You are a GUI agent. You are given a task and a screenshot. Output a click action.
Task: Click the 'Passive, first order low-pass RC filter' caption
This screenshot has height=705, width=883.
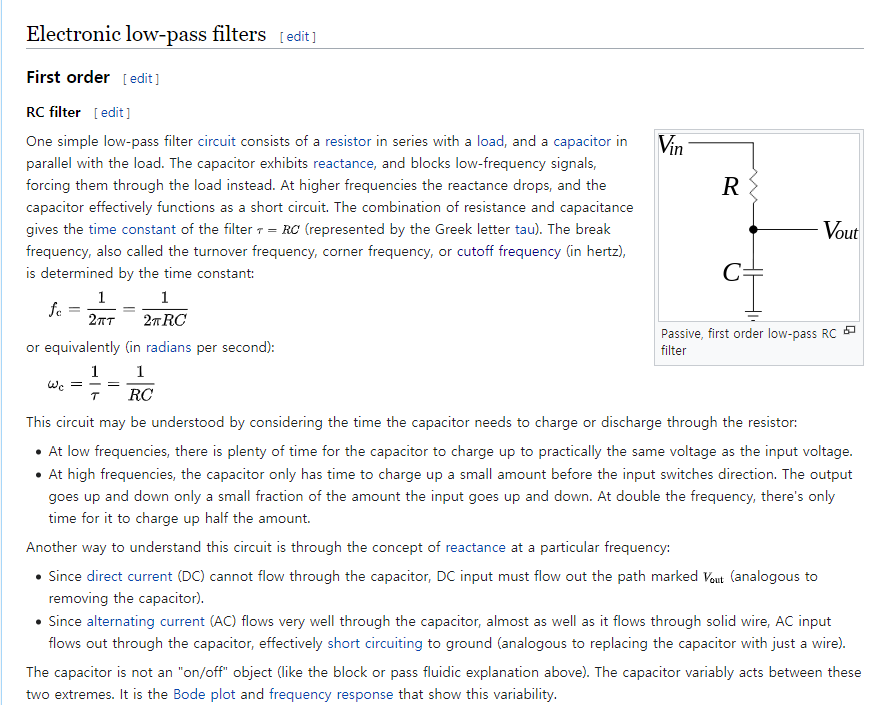748,342
